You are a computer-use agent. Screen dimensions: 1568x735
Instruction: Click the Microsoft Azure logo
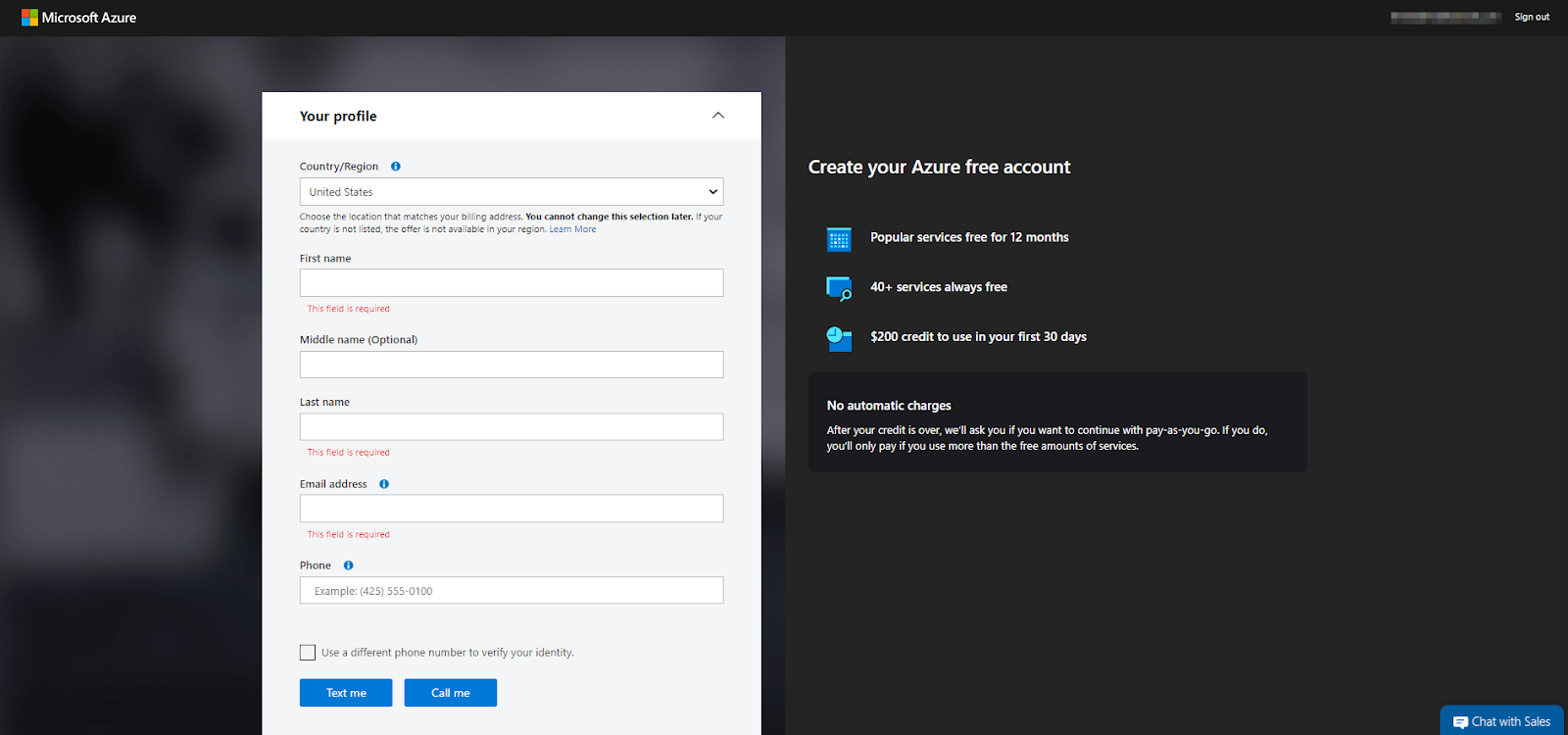(78, 18)
